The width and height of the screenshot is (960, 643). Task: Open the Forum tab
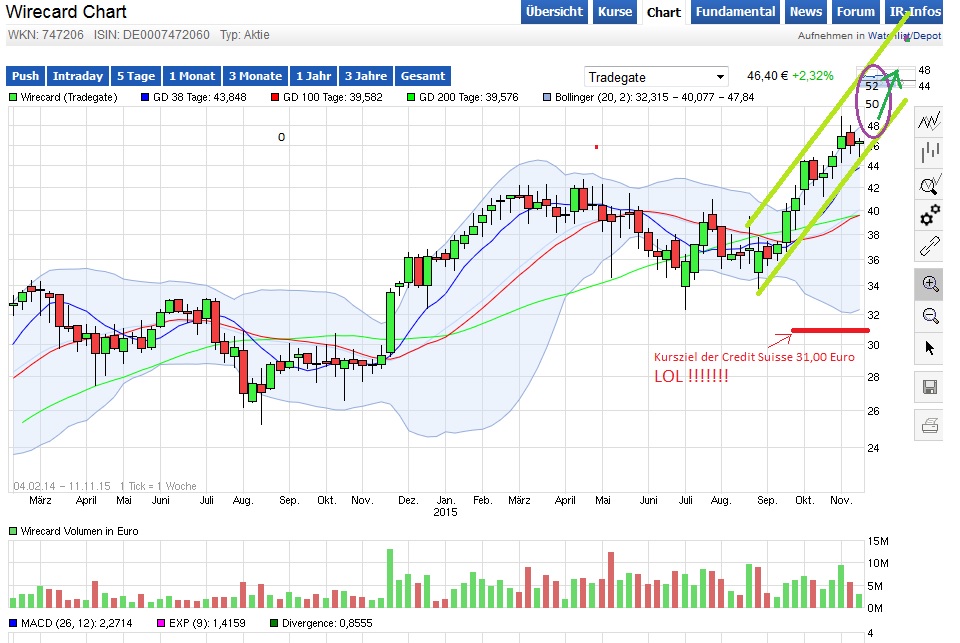[x=855, y=12]
